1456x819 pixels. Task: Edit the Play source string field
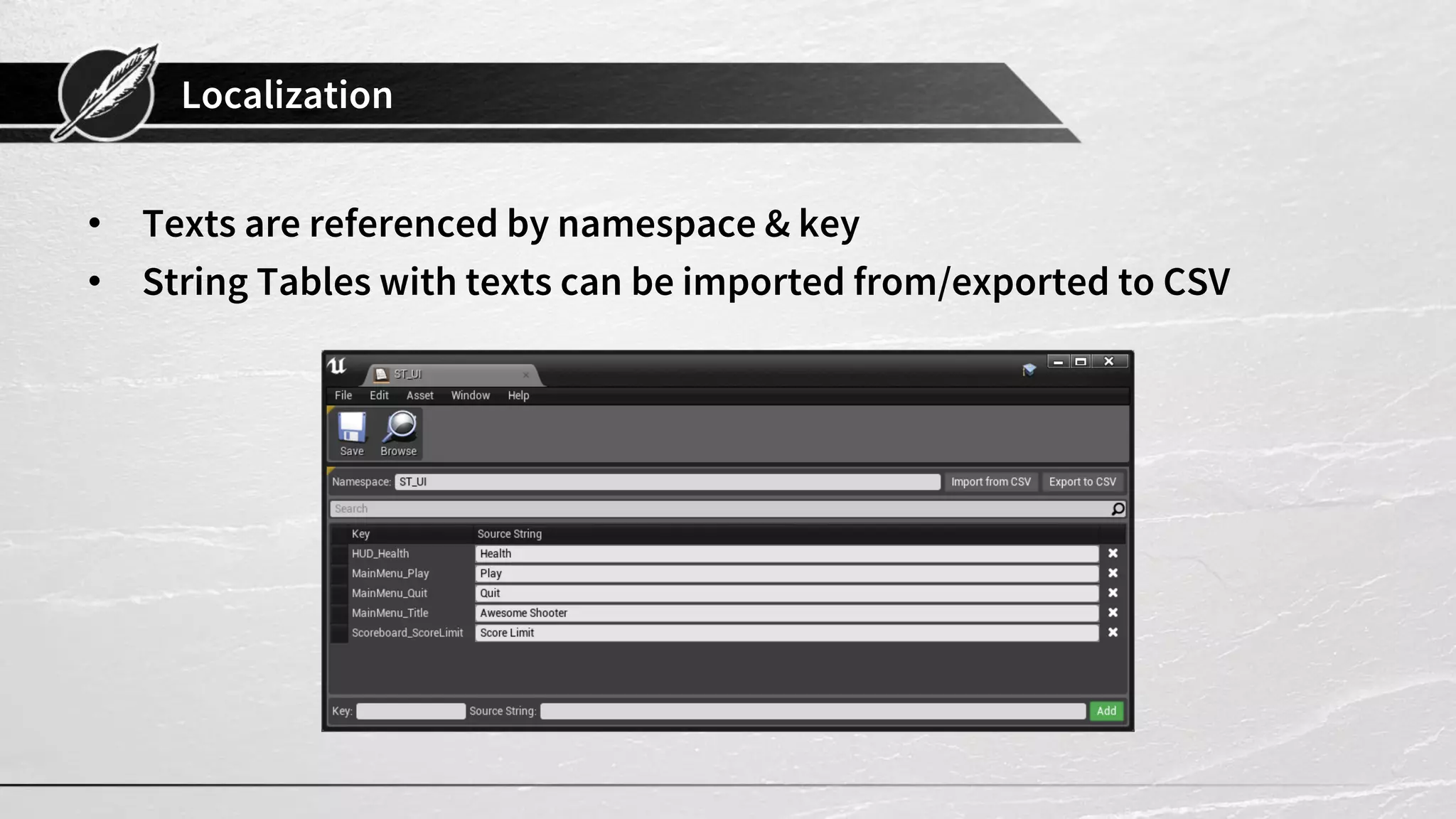[x=787, y=574]
